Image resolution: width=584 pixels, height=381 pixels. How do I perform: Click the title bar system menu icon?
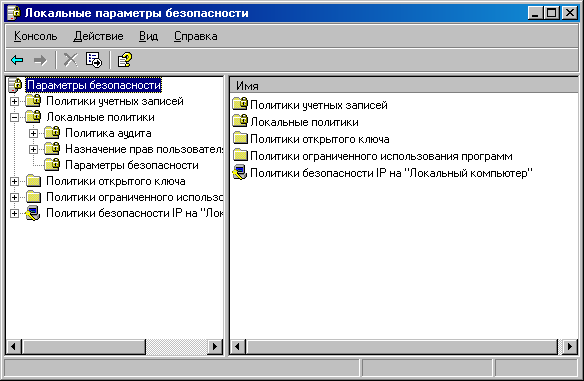pyautogui.click(x=14, y=13)
